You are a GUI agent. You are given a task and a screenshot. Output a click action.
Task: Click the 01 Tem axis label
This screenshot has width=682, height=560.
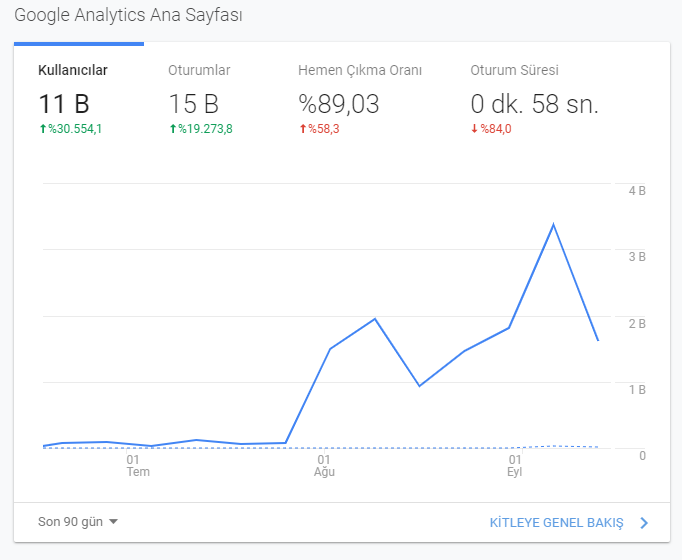(138, 466)
